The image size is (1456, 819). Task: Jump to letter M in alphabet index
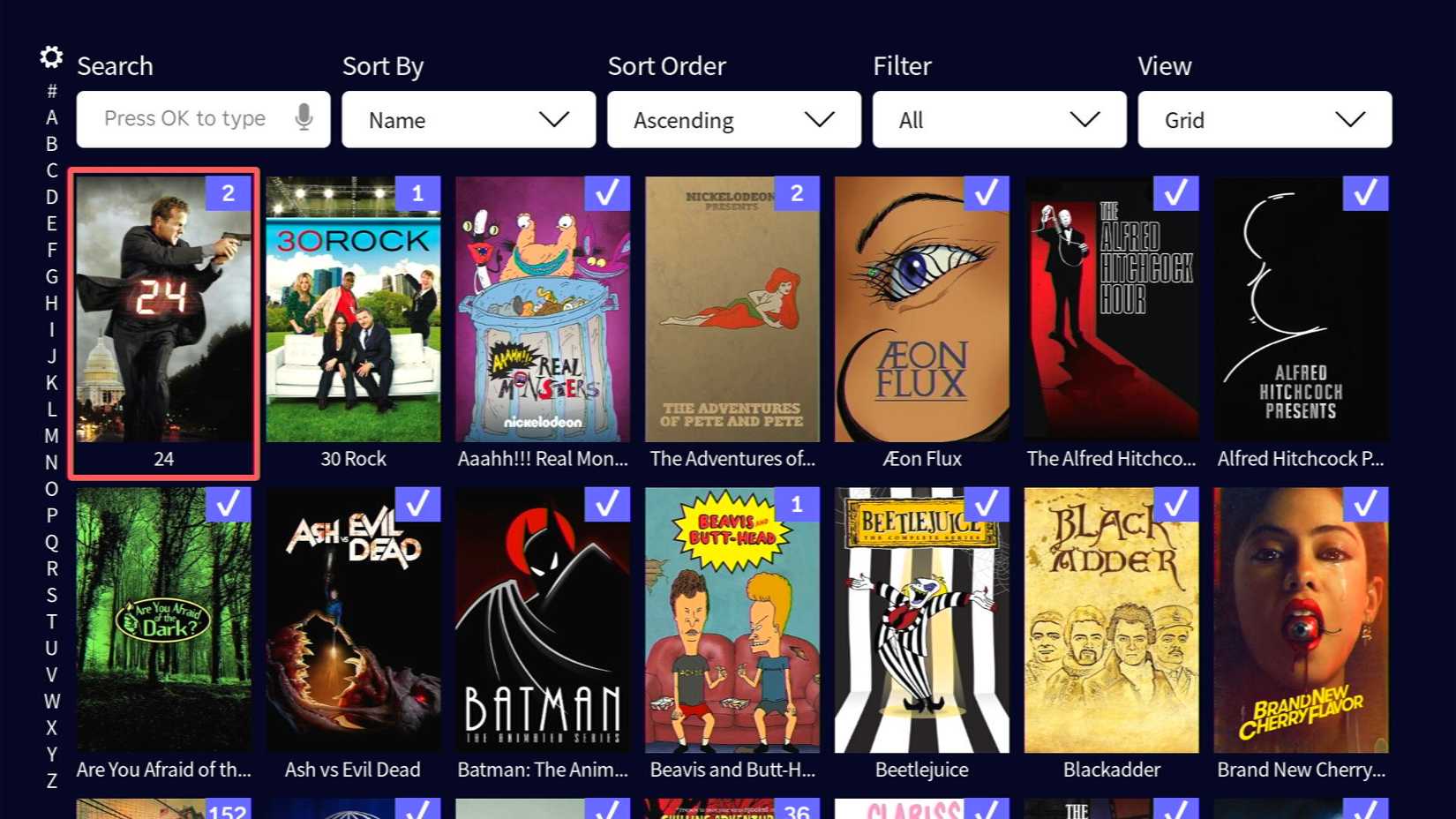point(52,436)
